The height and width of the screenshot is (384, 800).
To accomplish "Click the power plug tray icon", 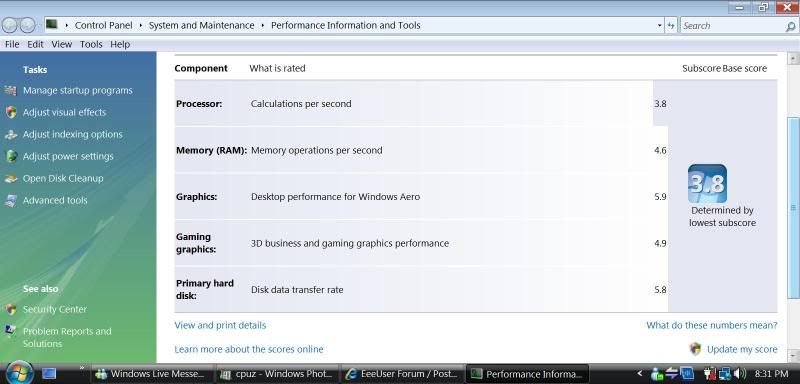I will [709, 374].
